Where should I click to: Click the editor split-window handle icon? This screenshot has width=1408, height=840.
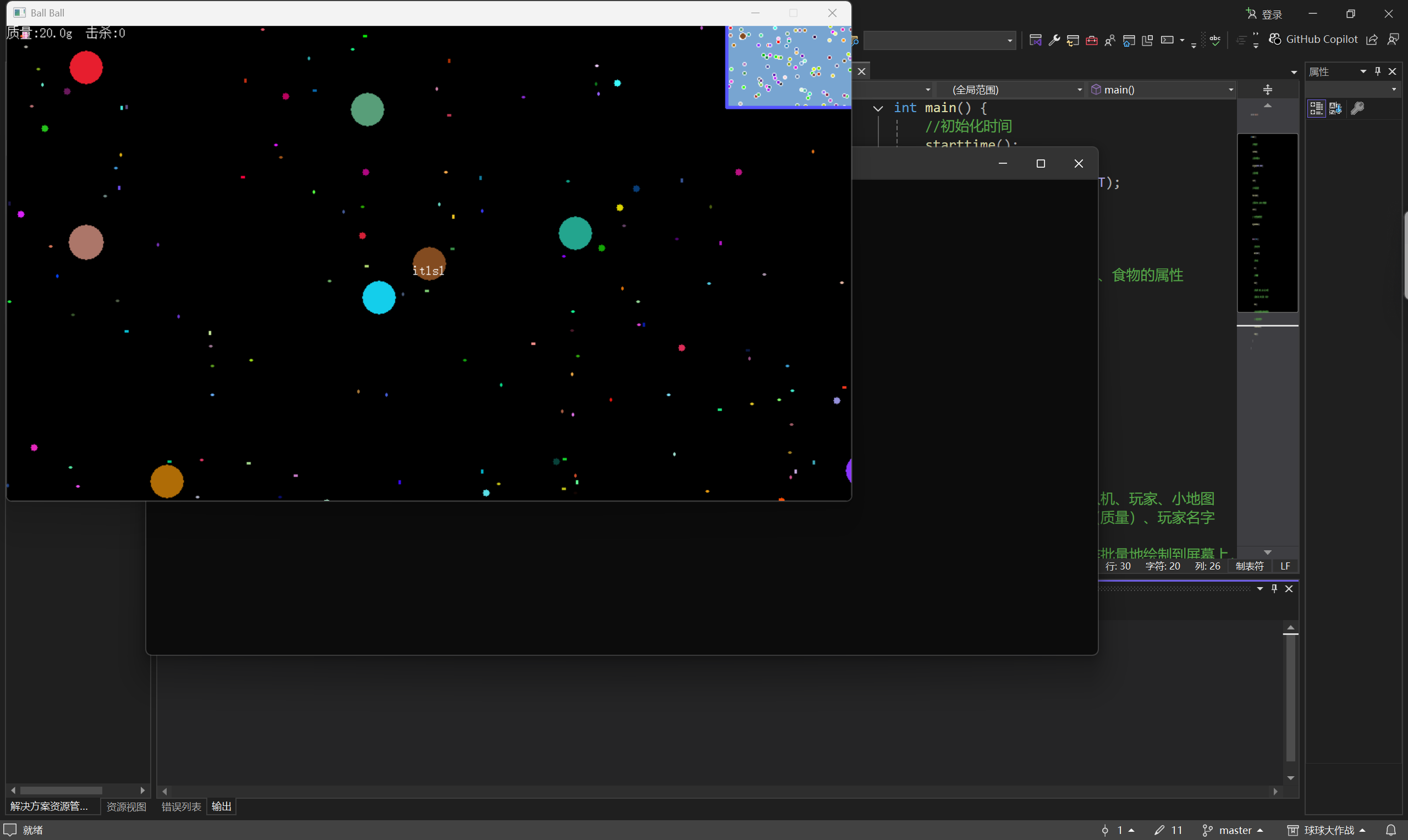click(x=1268, y=90)
